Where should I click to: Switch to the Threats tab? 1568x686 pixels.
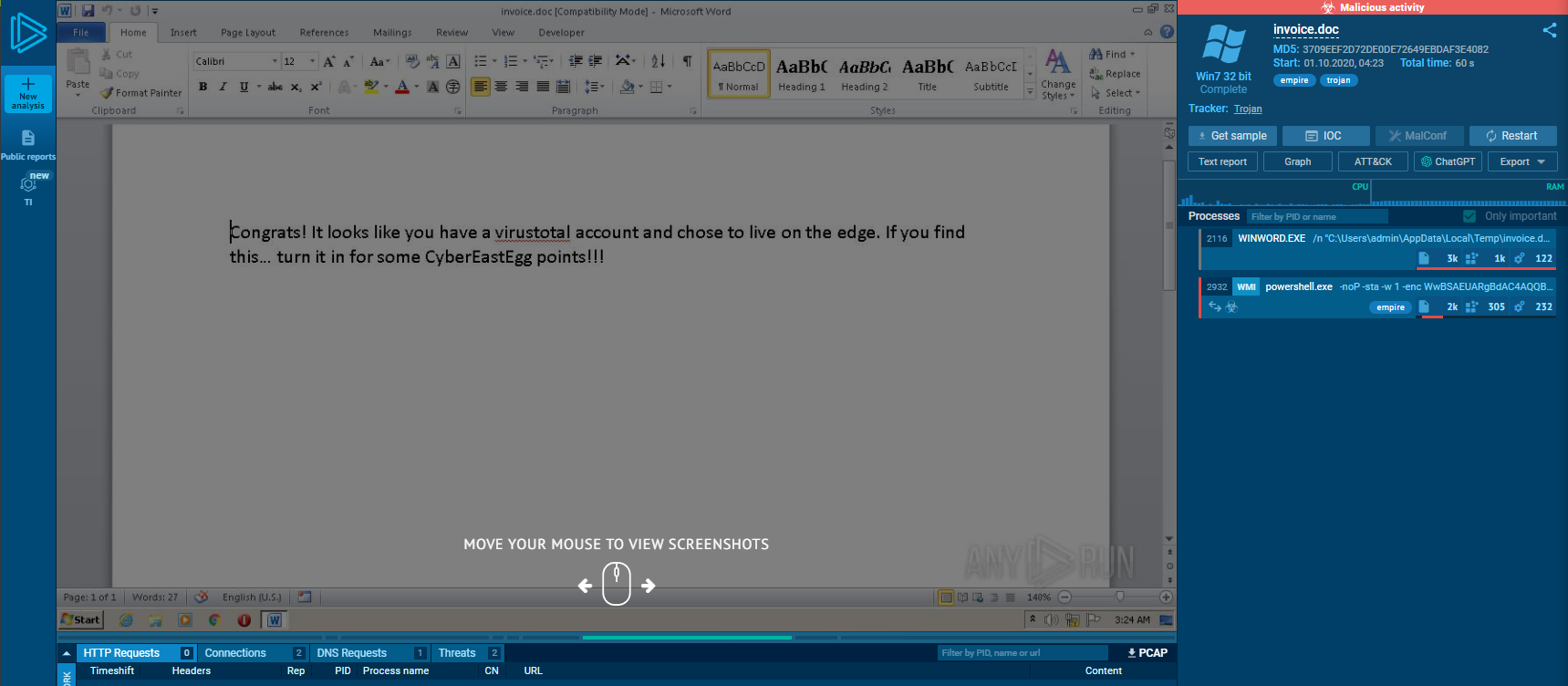[x=457, y=653]
